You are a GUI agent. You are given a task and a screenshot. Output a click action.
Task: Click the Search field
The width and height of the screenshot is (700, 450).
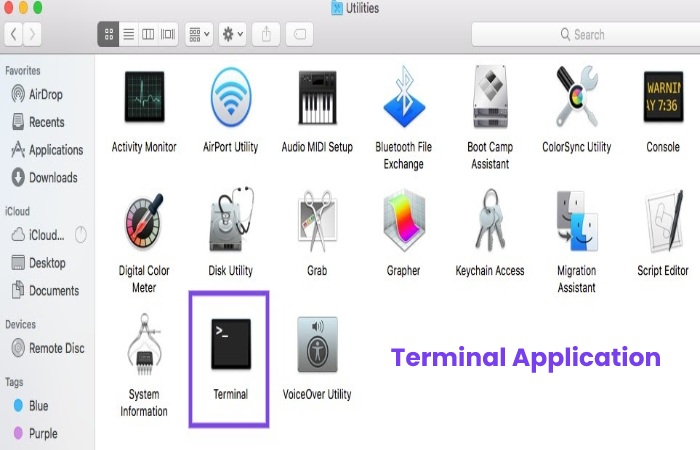(585, 34)
